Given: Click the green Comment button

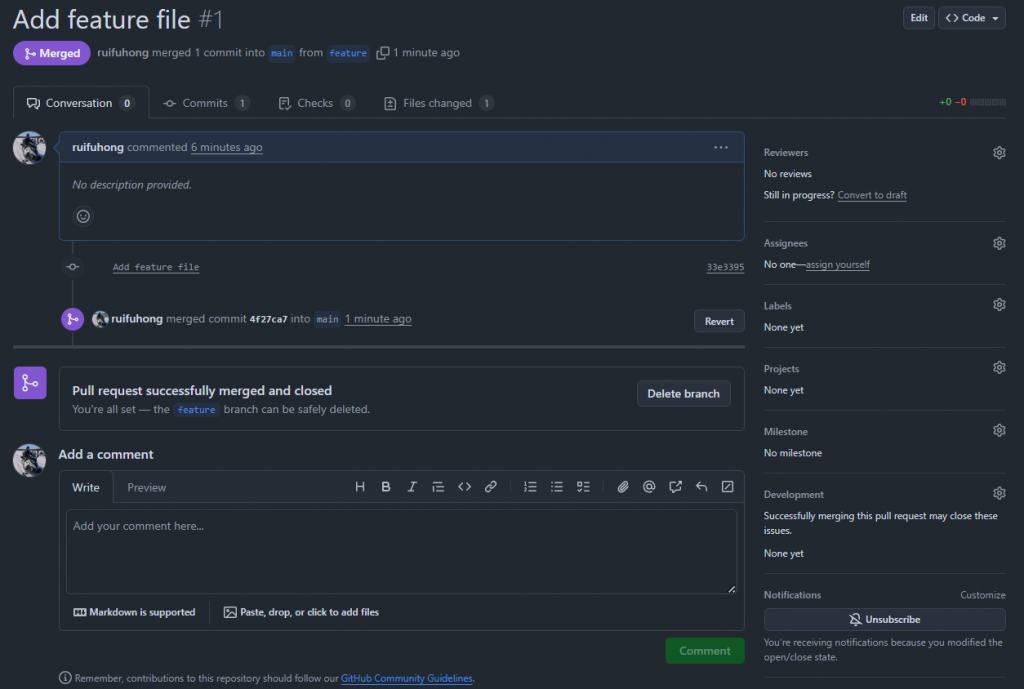Looking at the screenshot, I should pos(705,651).
